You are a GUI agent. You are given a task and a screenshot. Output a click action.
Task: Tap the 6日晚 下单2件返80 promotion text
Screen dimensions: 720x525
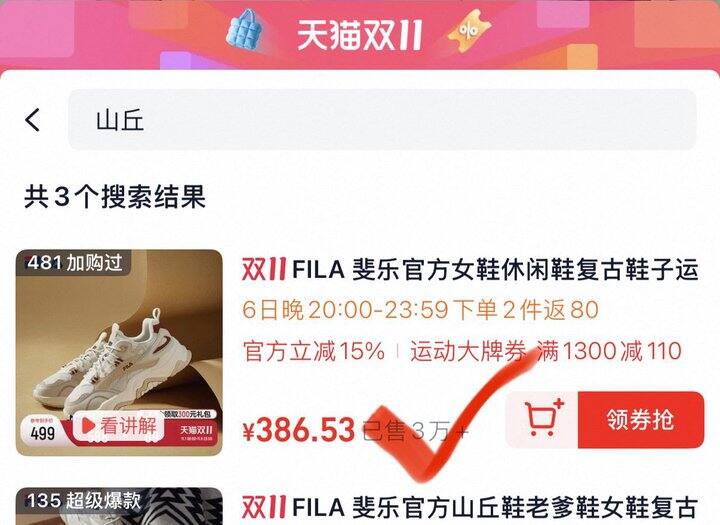pos(420,310)
